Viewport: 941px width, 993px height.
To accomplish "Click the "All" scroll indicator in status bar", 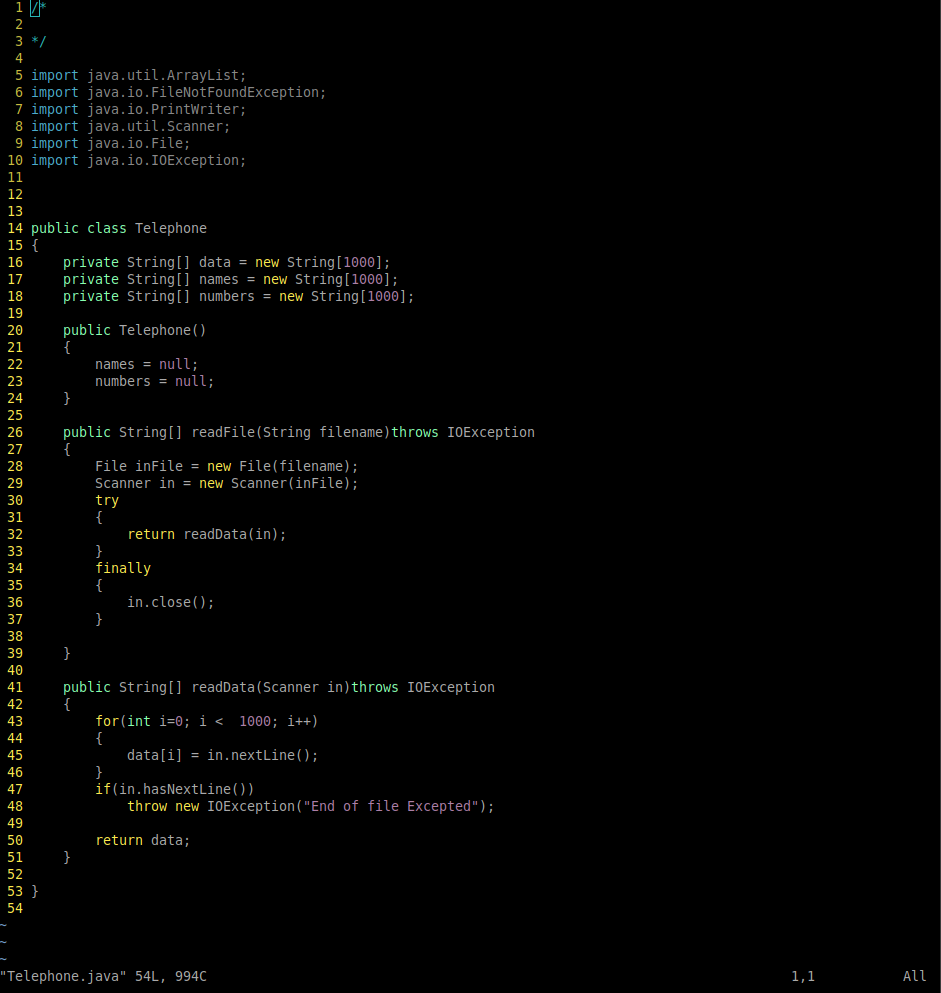I will (913, 976).
